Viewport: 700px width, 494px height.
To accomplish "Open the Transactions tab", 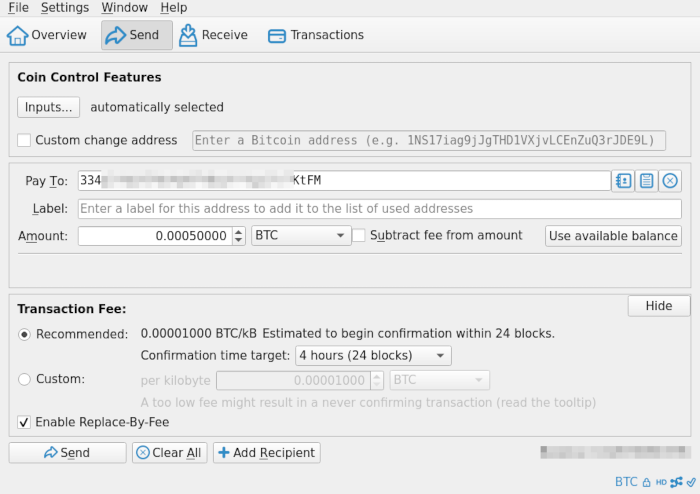I will [316, 35].
